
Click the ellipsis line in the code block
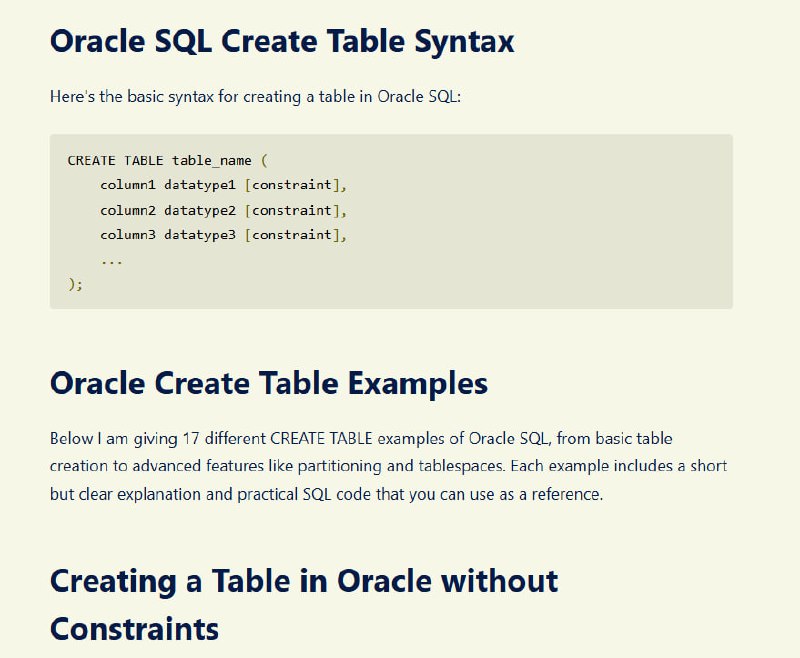tap(111, 262)
